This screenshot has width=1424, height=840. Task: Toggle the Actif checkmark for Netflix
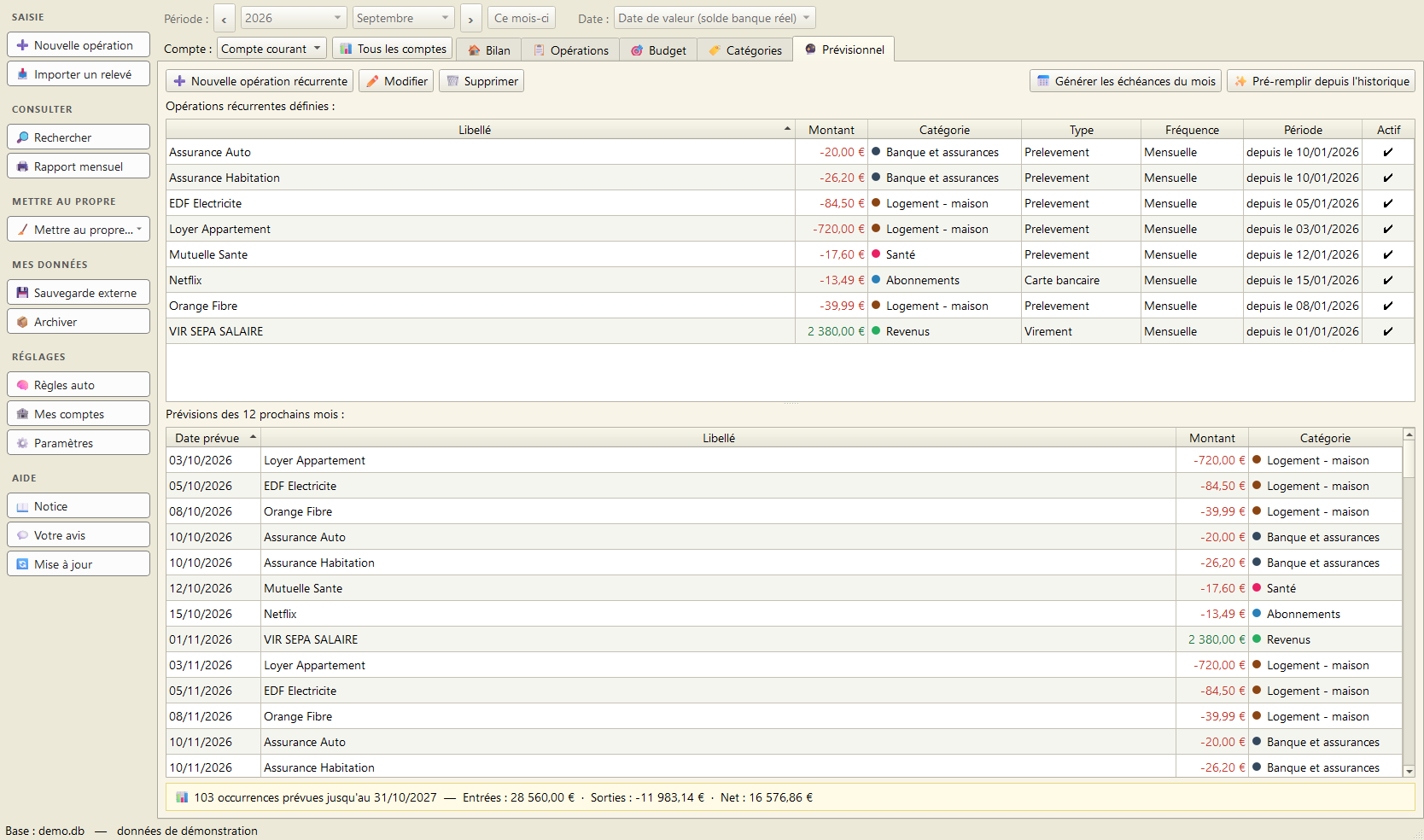point(1388,280)
